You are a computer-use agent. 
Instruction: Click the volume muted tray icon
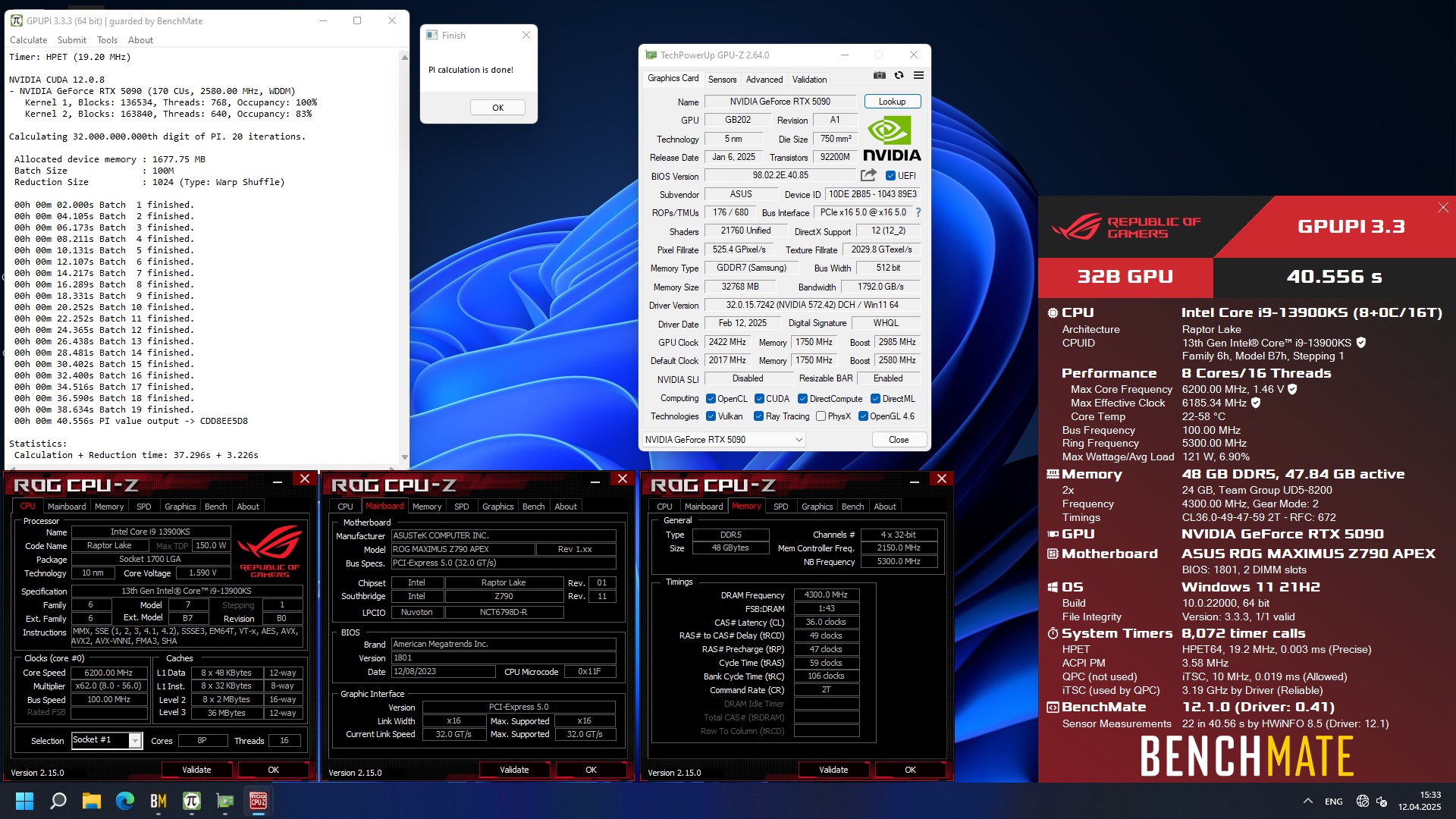pyautogui.click(x=1382, y=802)
